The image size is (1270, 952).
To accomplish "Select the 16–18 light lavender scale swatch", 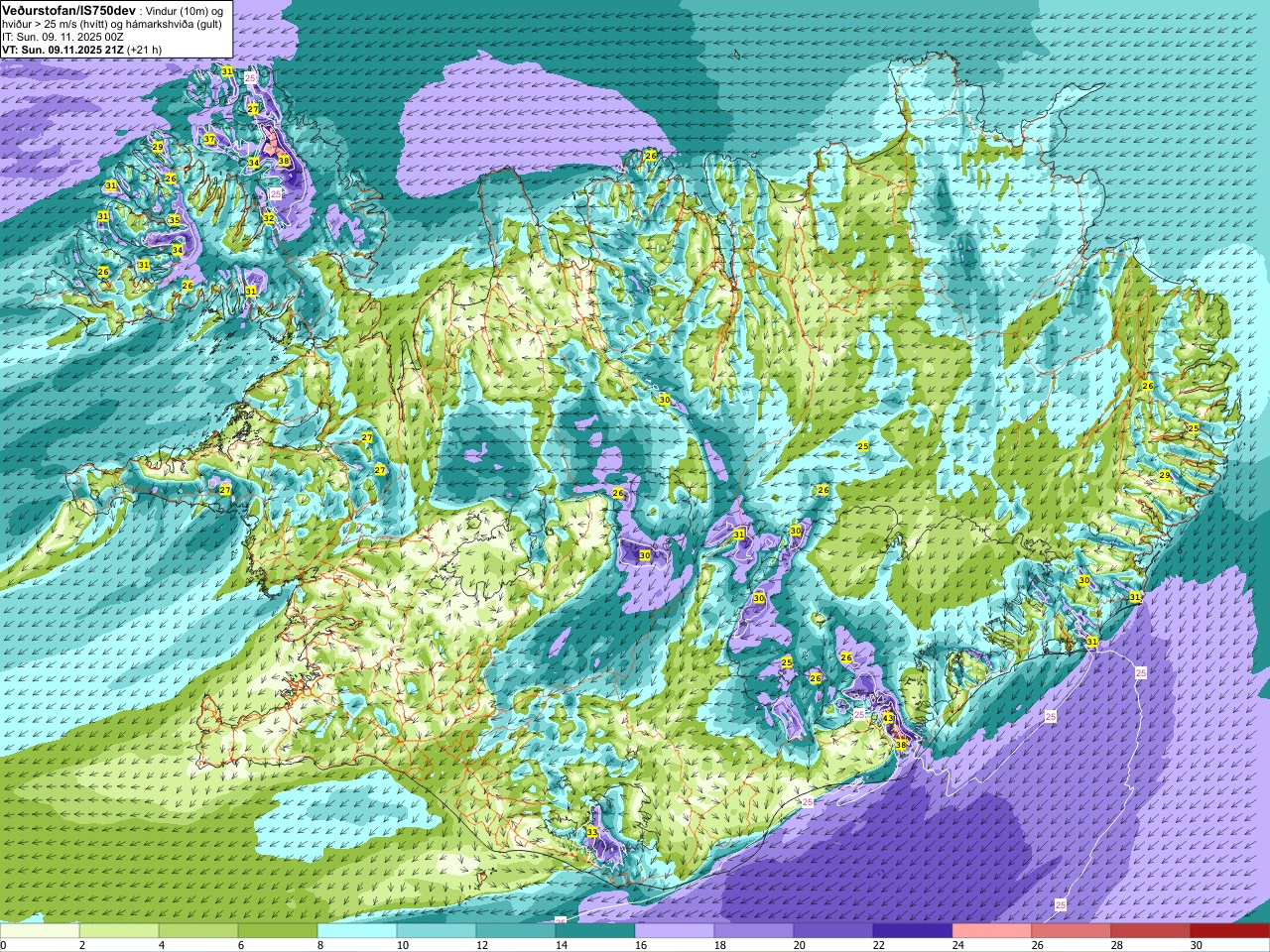I will 675,931.
